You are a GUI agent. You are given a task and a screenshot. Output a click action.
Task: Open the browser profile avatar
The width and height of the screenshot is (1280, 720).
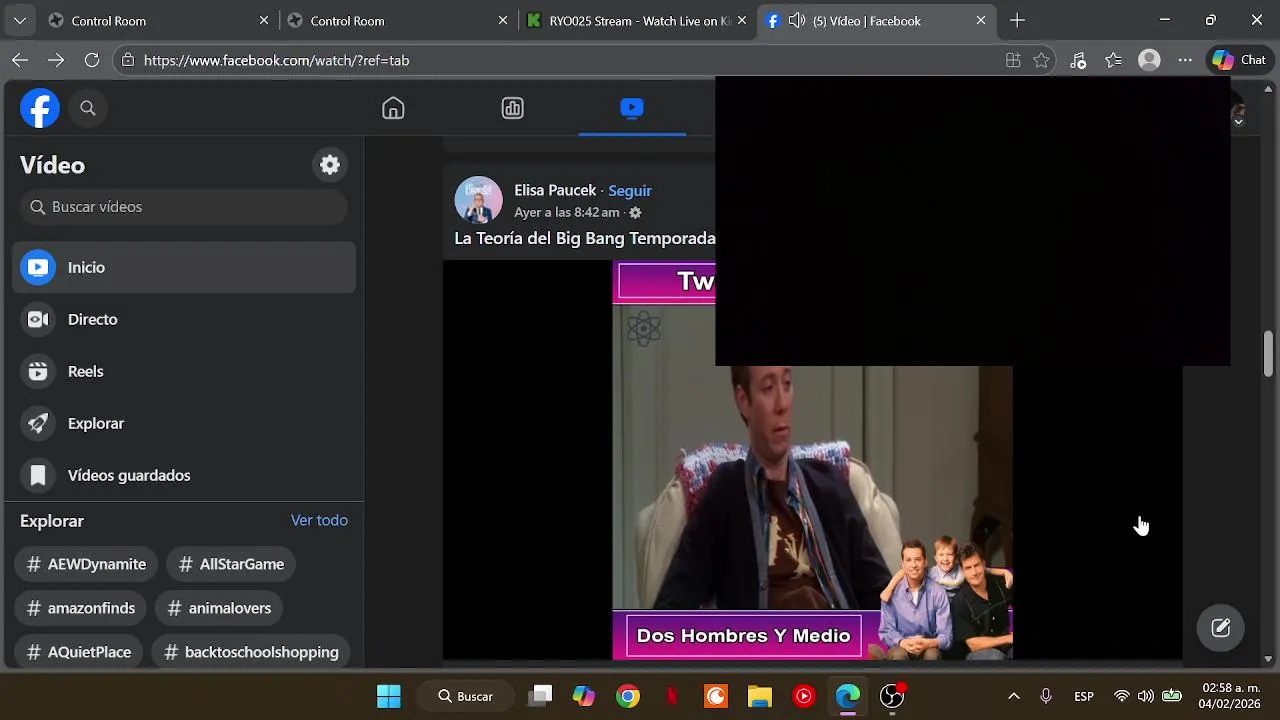pyautogui.click(x=1149, y=60)
